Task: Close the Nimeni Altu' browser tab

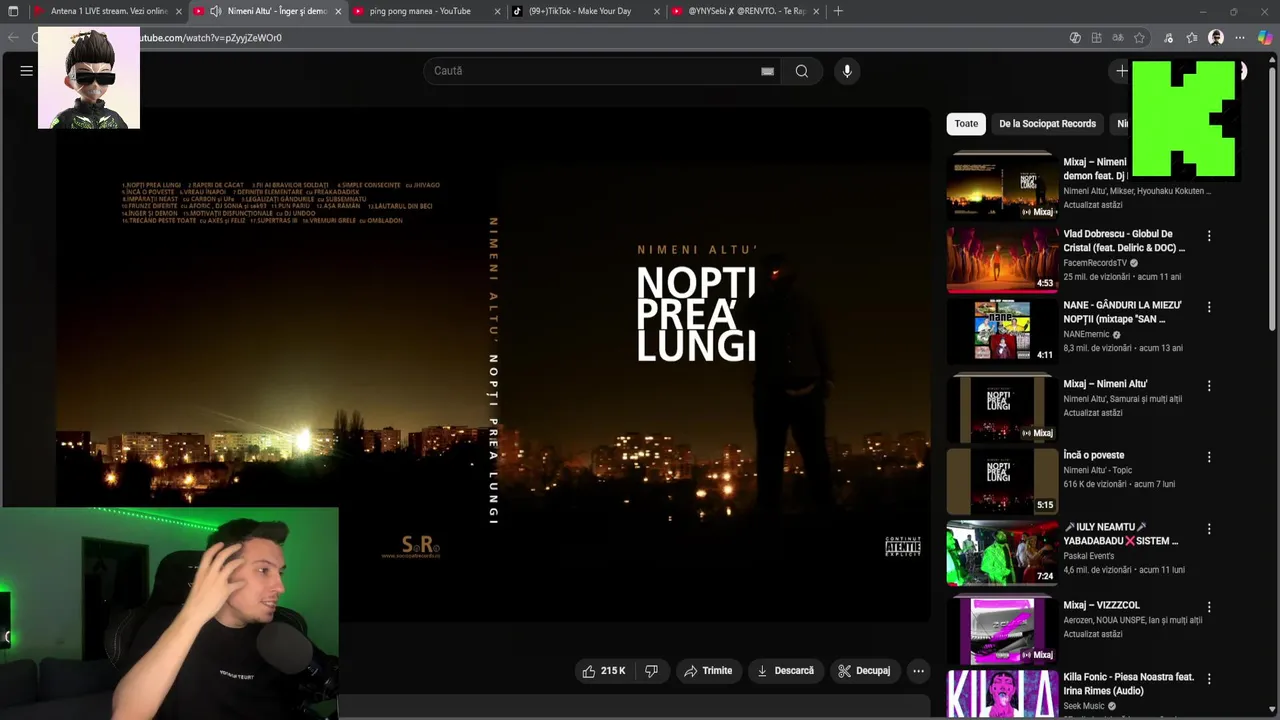Action: click(338, 11)
